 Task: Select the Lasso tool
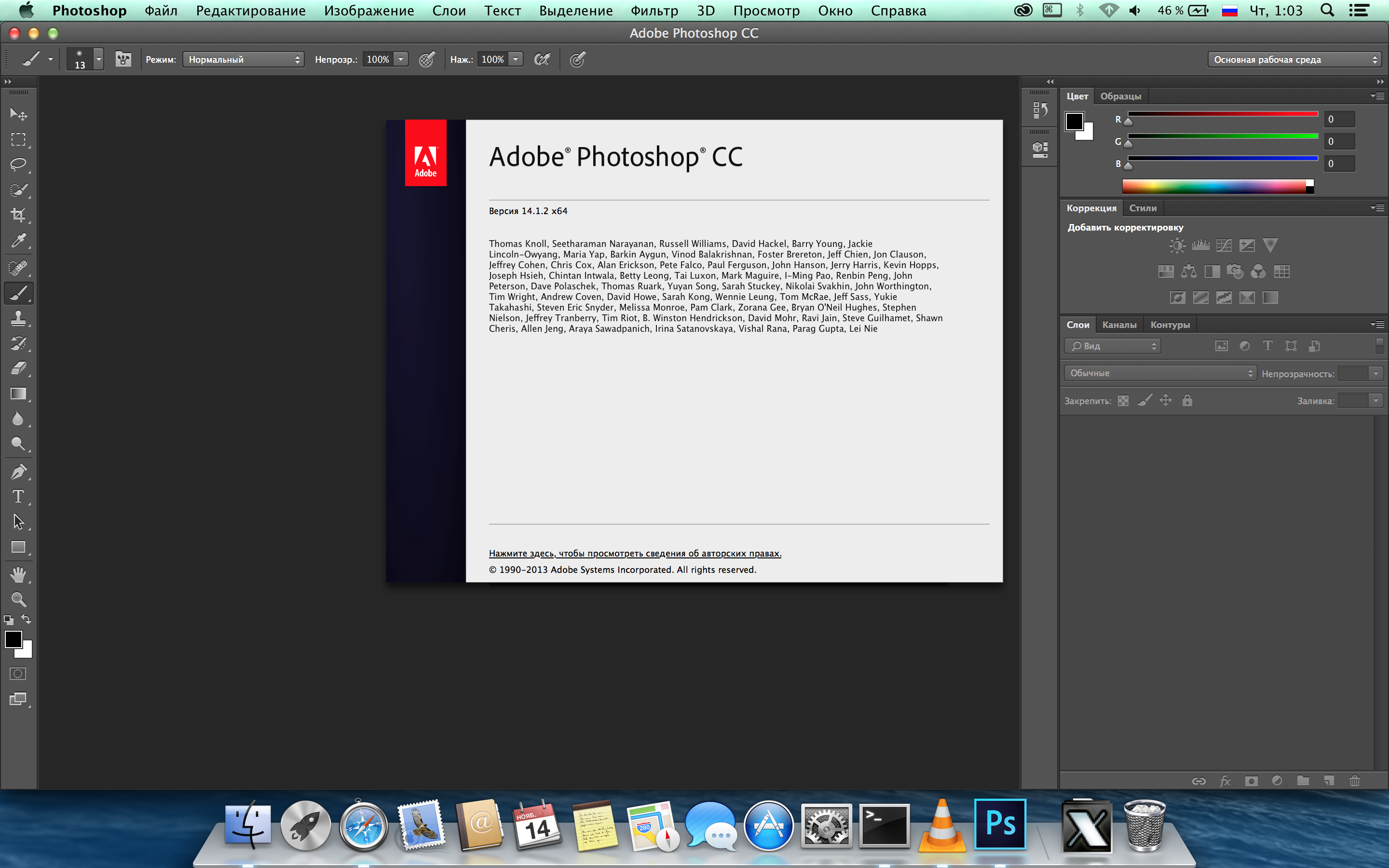tap(18, 165)
